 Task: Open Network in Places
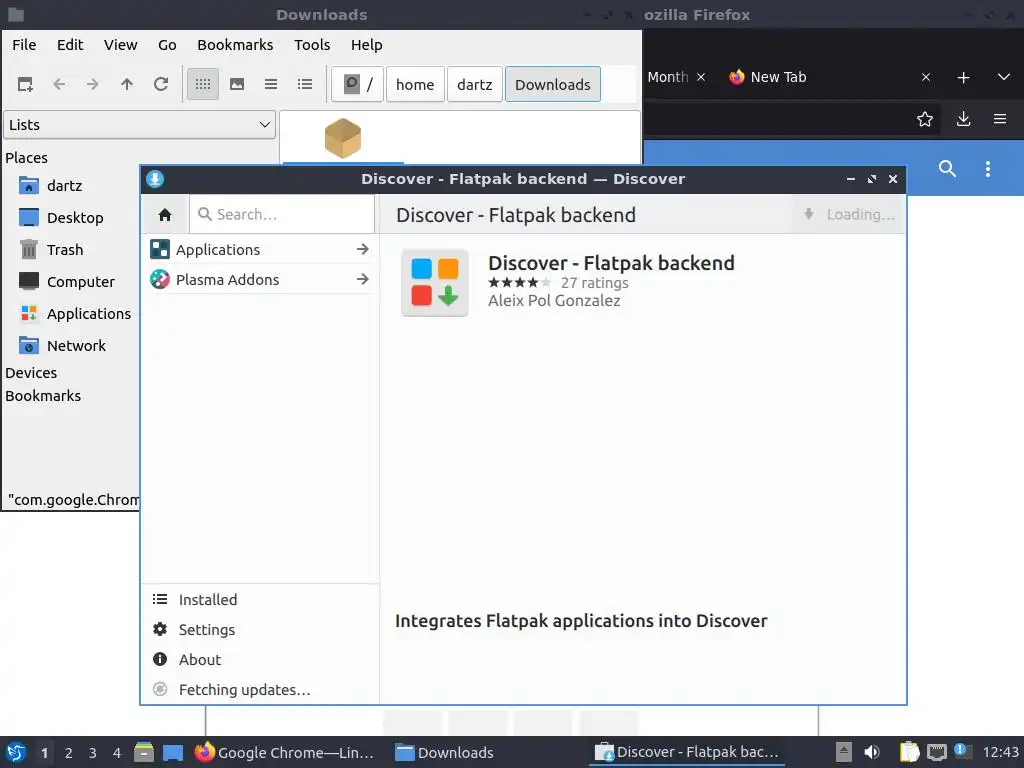(63, 346)
